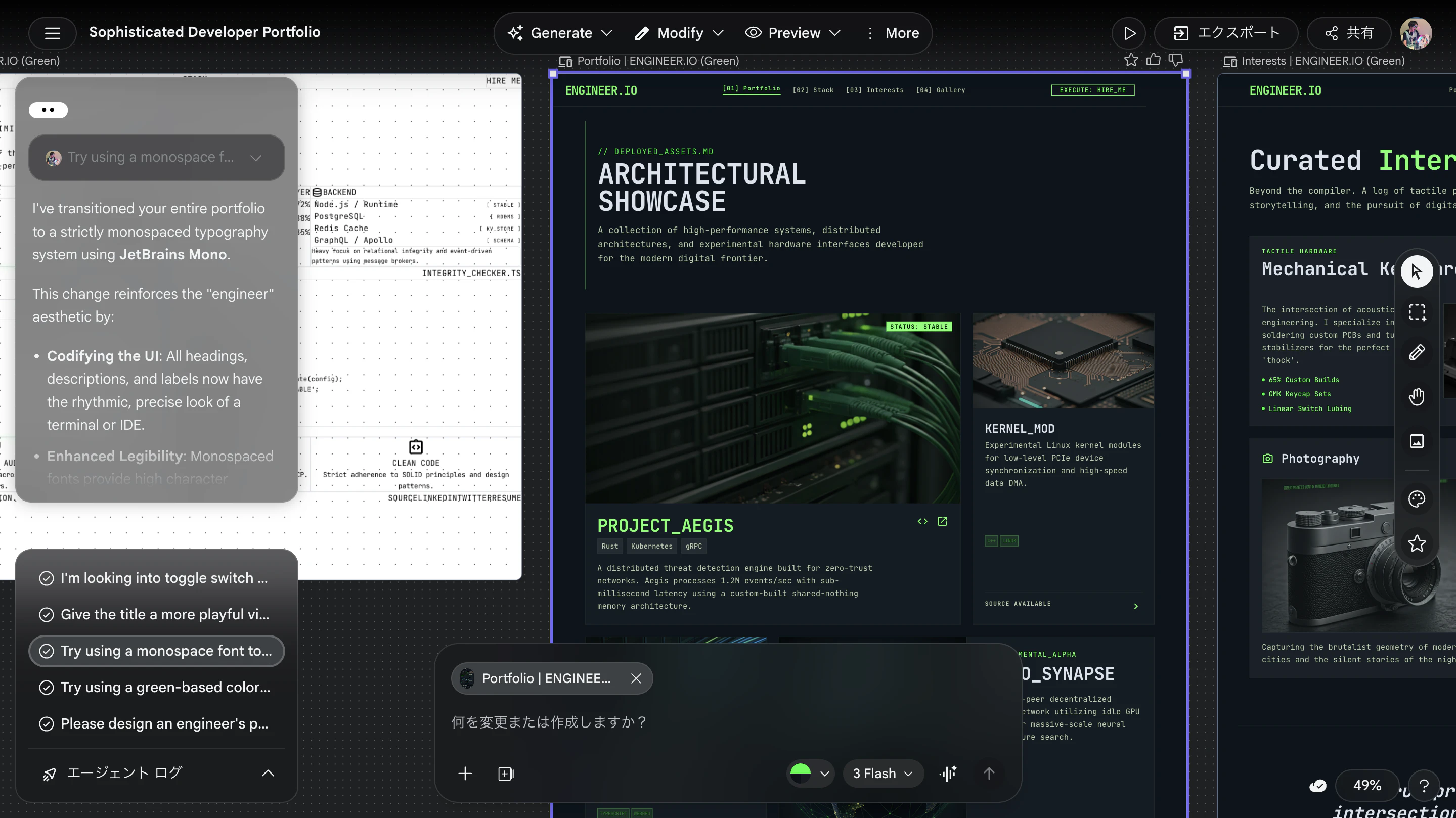This screenshot has width=1456, height=818.
Task: Click the 共有 share button
Action: pyautogui.click(x=1349, y=33)
